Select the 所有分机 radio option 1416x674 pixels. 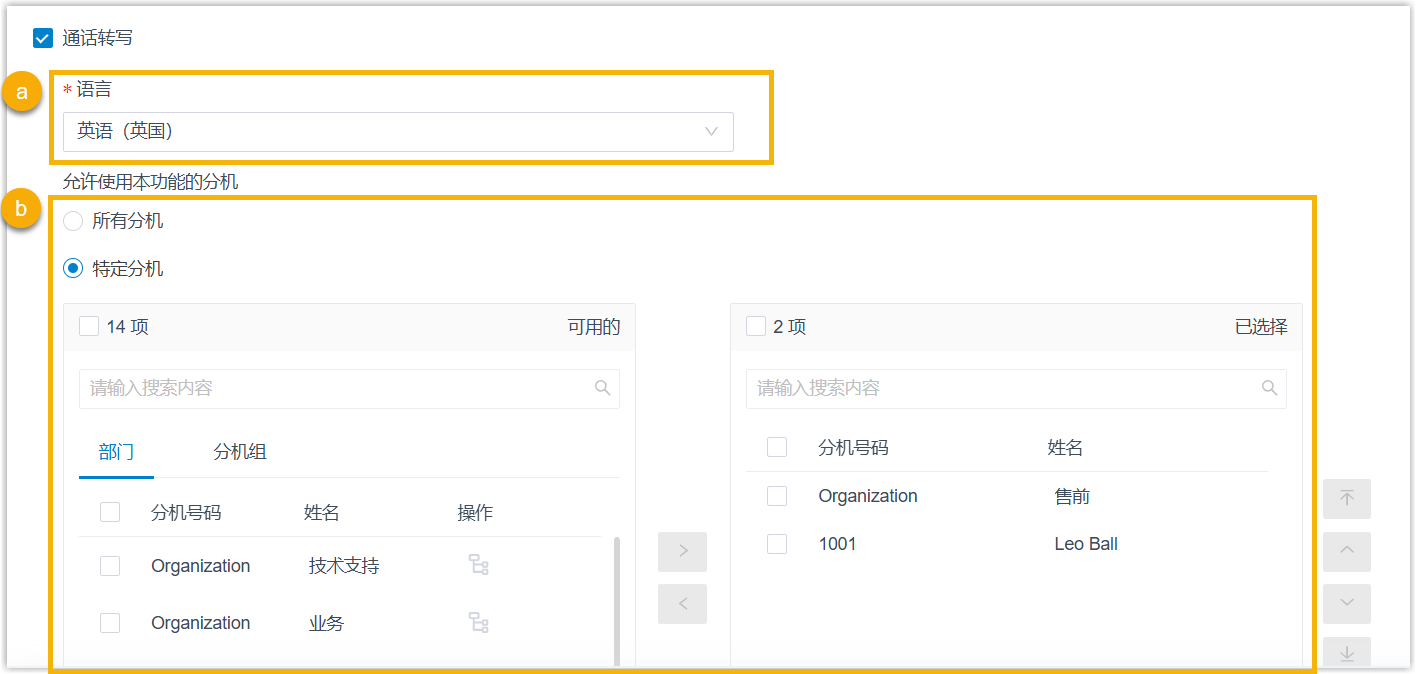(x=73, y=221)
